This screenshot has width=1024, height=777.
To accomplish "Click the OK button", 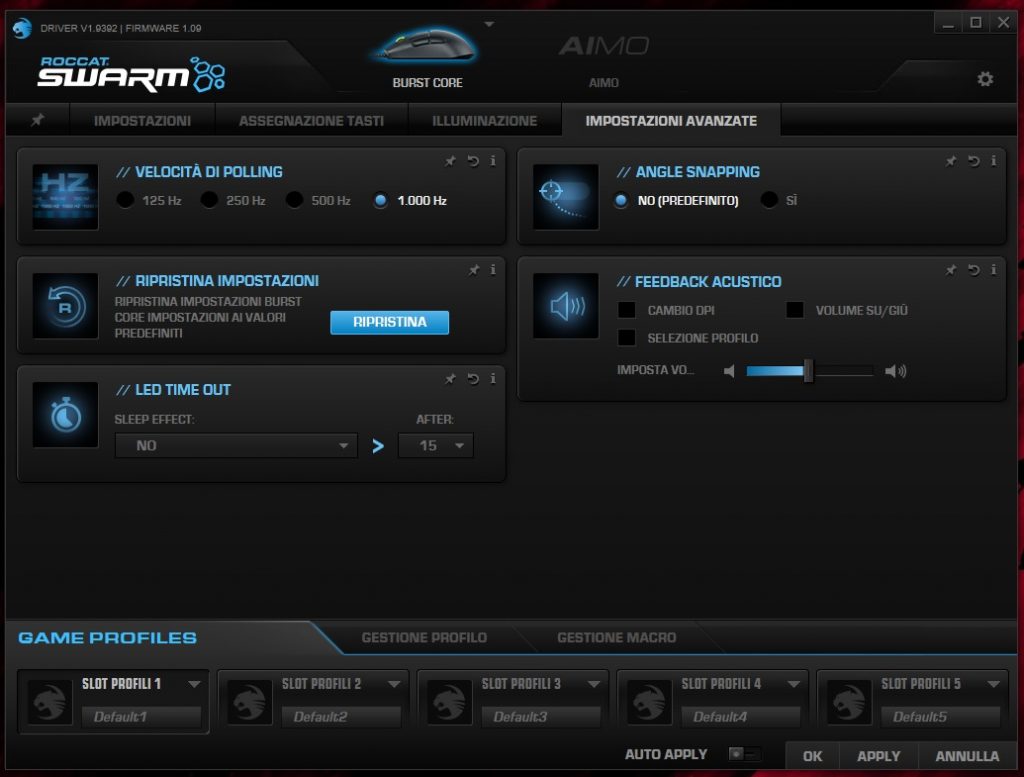I will pyautogui.click(x=812, y=756).
